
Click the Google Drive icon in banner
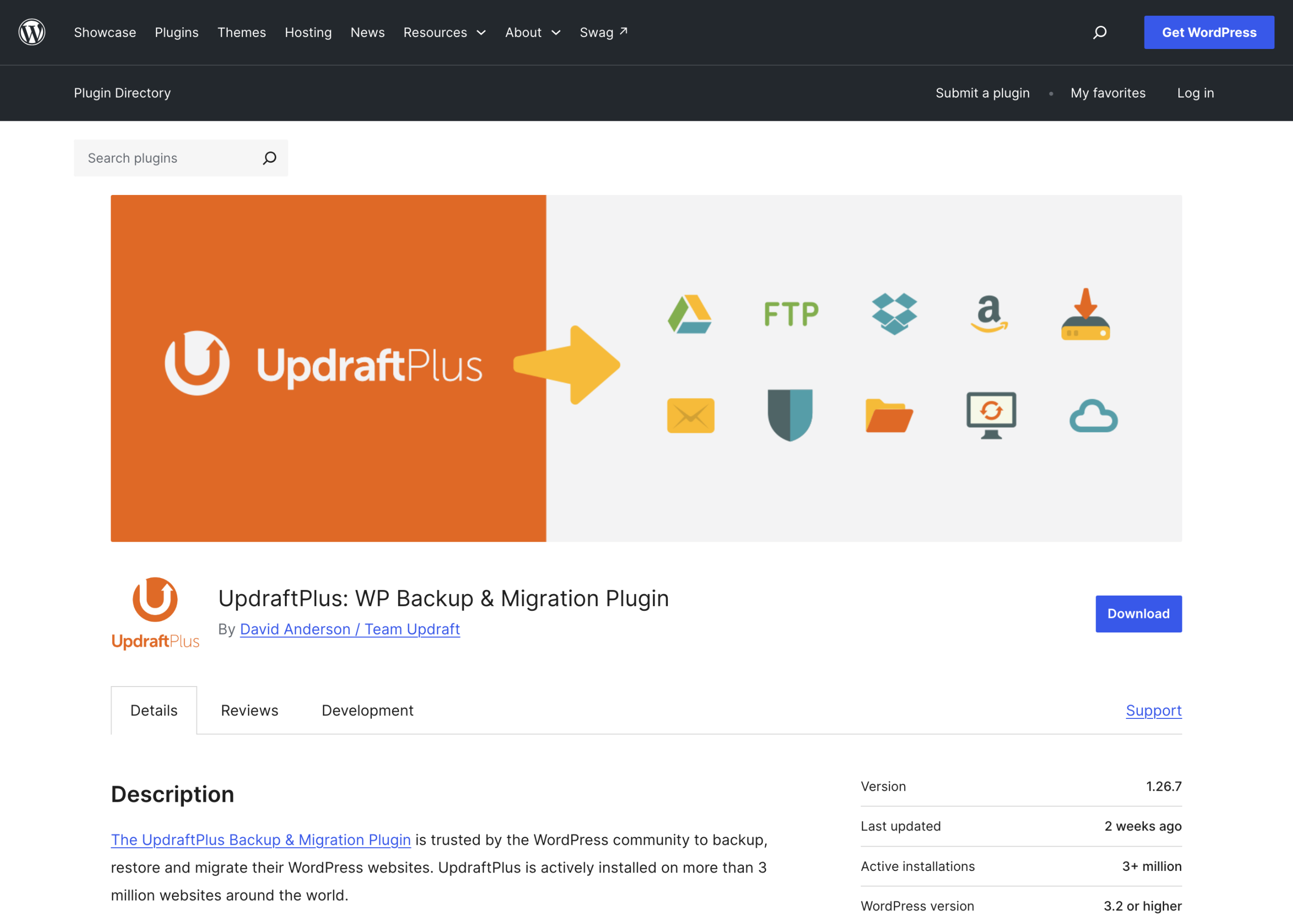tap(689, 314)
